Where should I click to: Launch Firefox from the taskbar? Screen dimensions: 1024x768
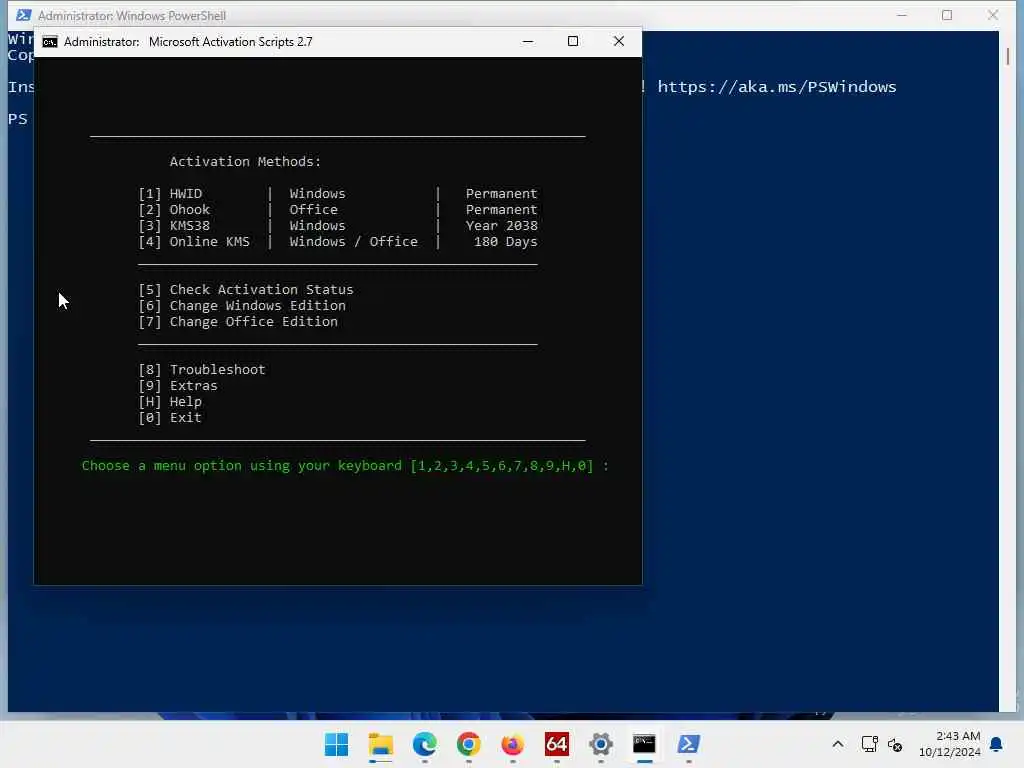513,744
